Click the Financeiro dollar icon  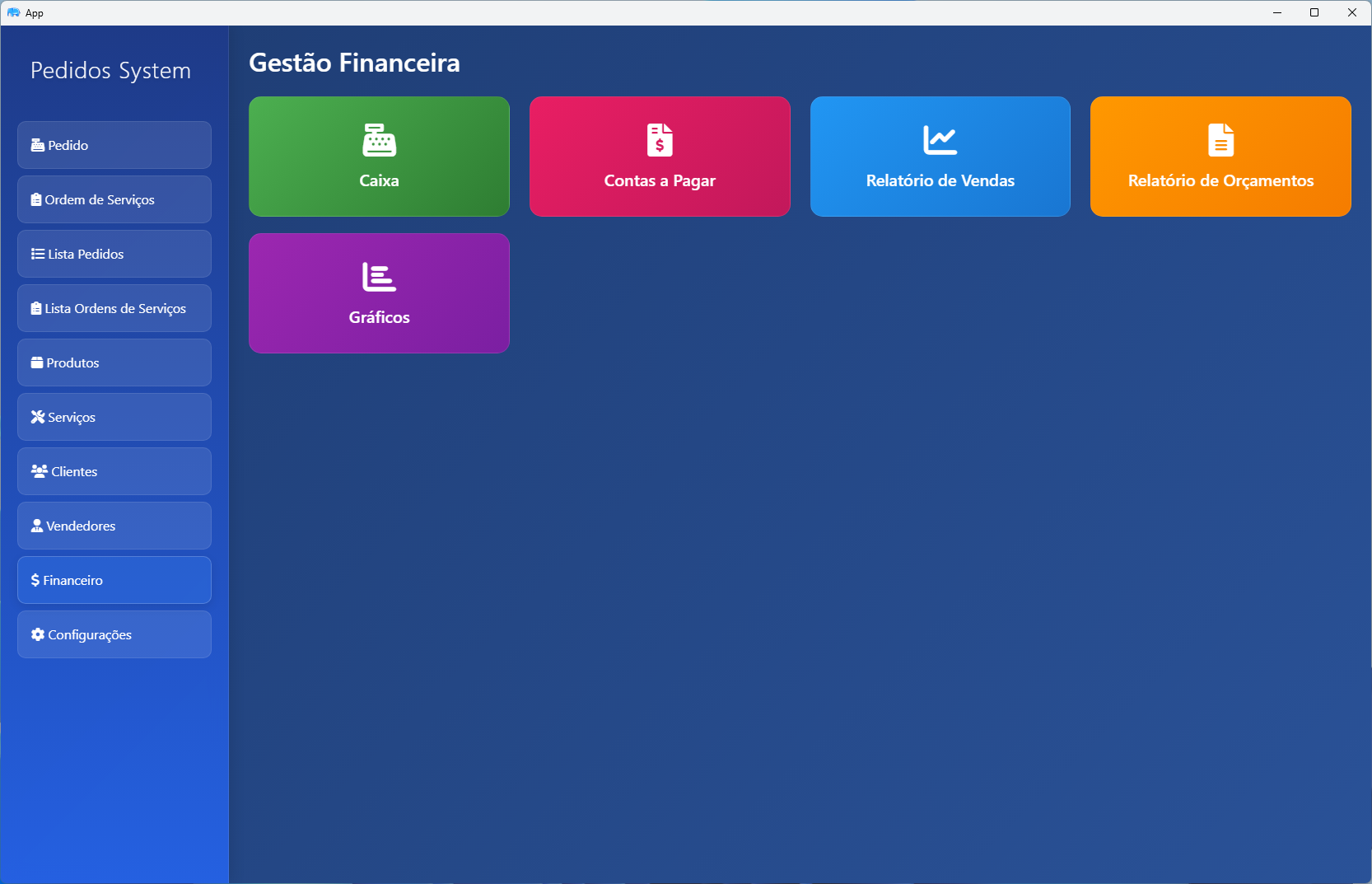pos(36,579)
